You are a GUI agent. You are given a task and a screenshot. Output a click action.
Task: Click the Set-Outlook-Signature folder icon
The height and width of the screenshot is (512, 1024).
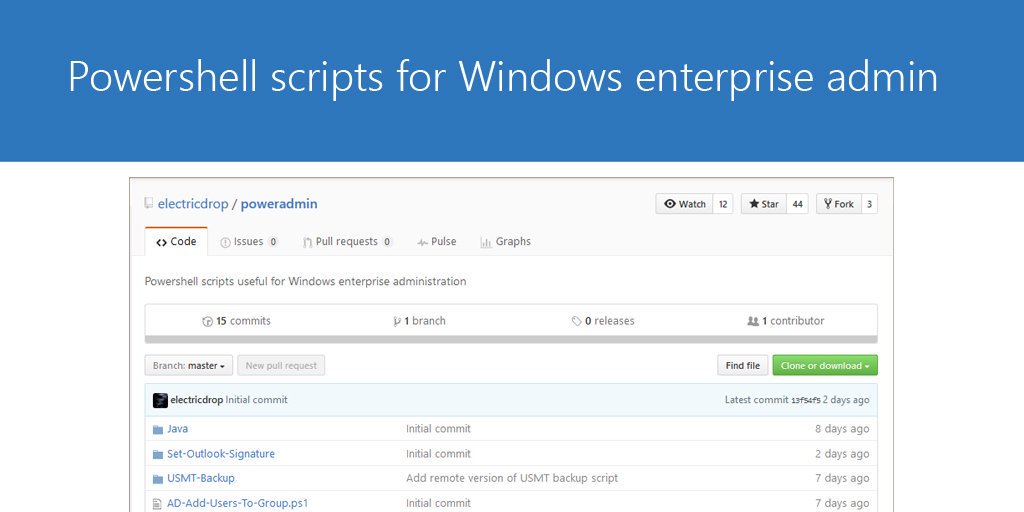(x=157, y=455)
